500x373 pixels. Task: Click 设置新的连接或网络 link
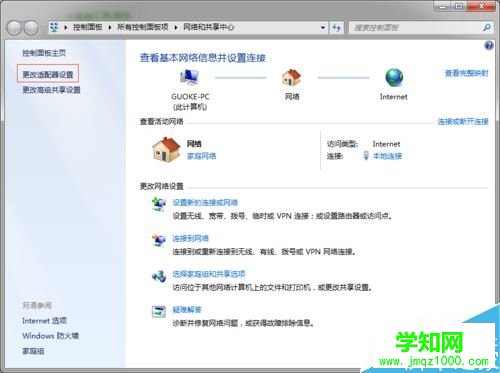(x=205, y=202)
